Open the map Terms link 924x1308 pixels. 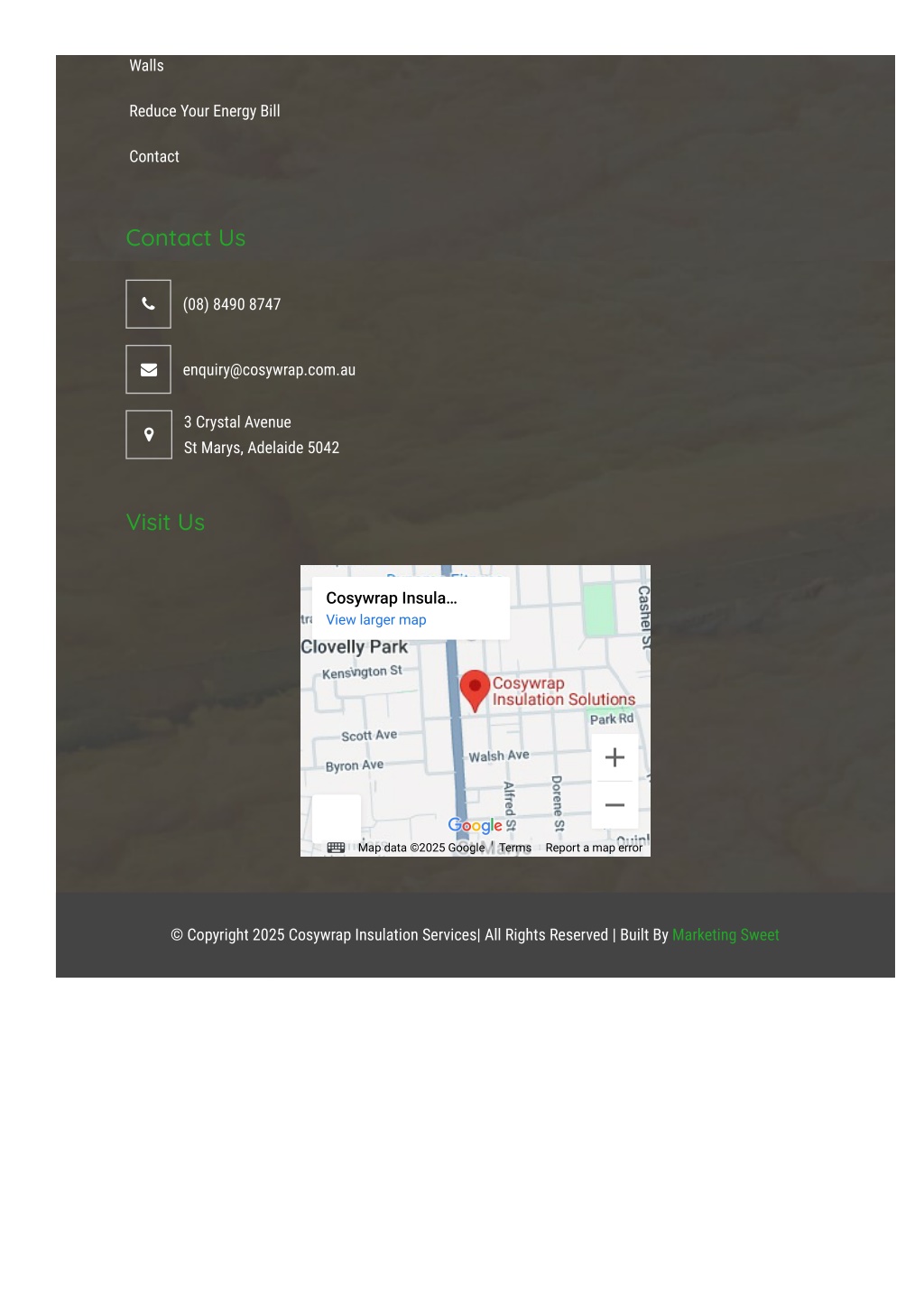(515, 848)
